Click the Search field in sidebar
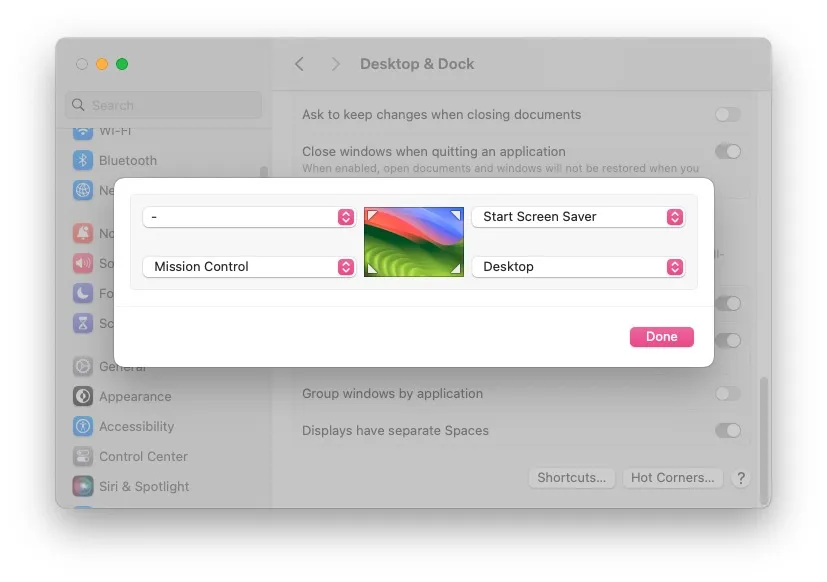Screen dimensions: 827x582 click(x=164, y=105)
